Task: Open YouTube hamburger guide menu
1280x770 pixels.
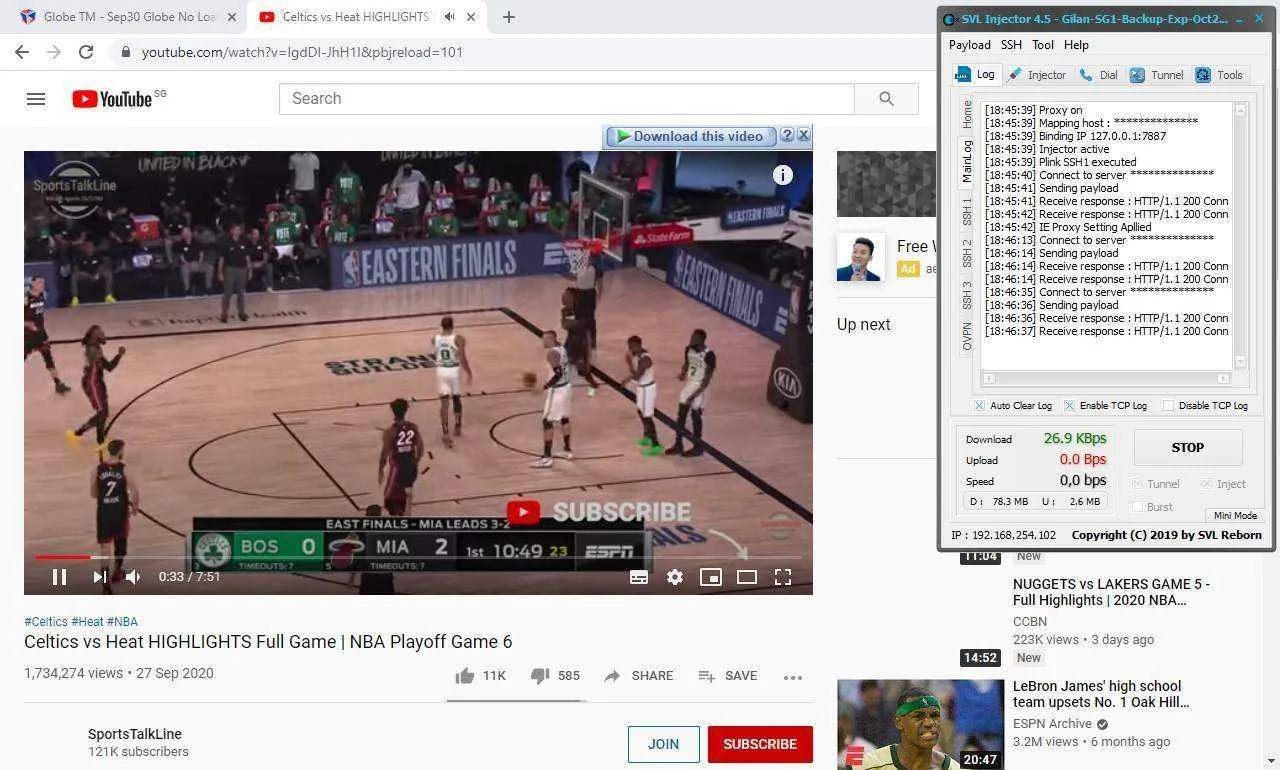Action: pyautogui.click(x=36, y=98)
